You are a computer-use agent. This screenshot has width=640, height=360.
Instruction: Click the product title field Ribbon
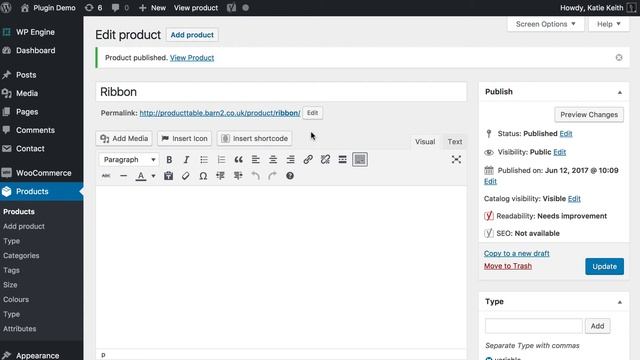click(x=281, y=92)
